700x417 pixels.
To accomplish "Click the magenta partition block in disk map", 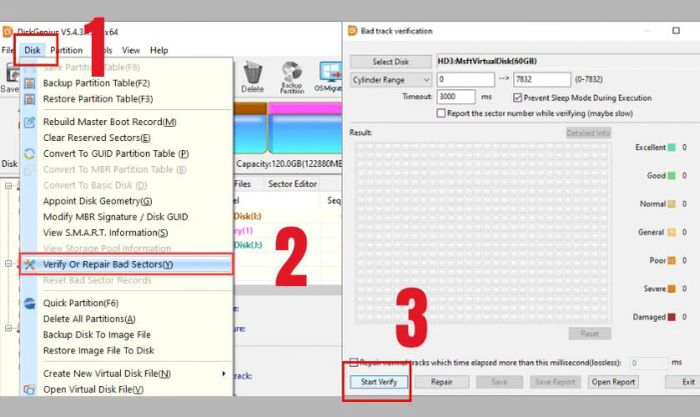I will coord(305,129).
